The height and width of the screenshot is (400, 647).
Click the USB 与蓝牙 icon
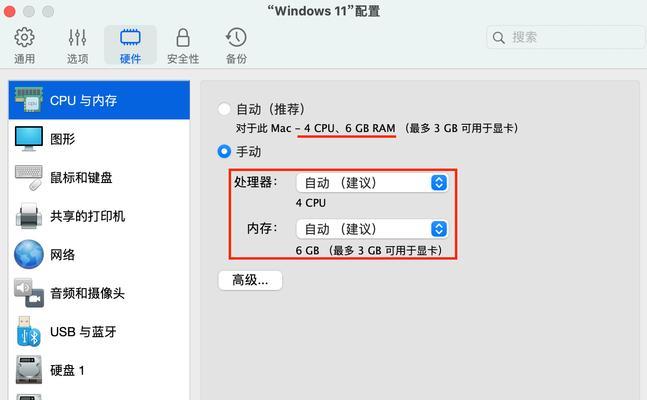(28, 331)
